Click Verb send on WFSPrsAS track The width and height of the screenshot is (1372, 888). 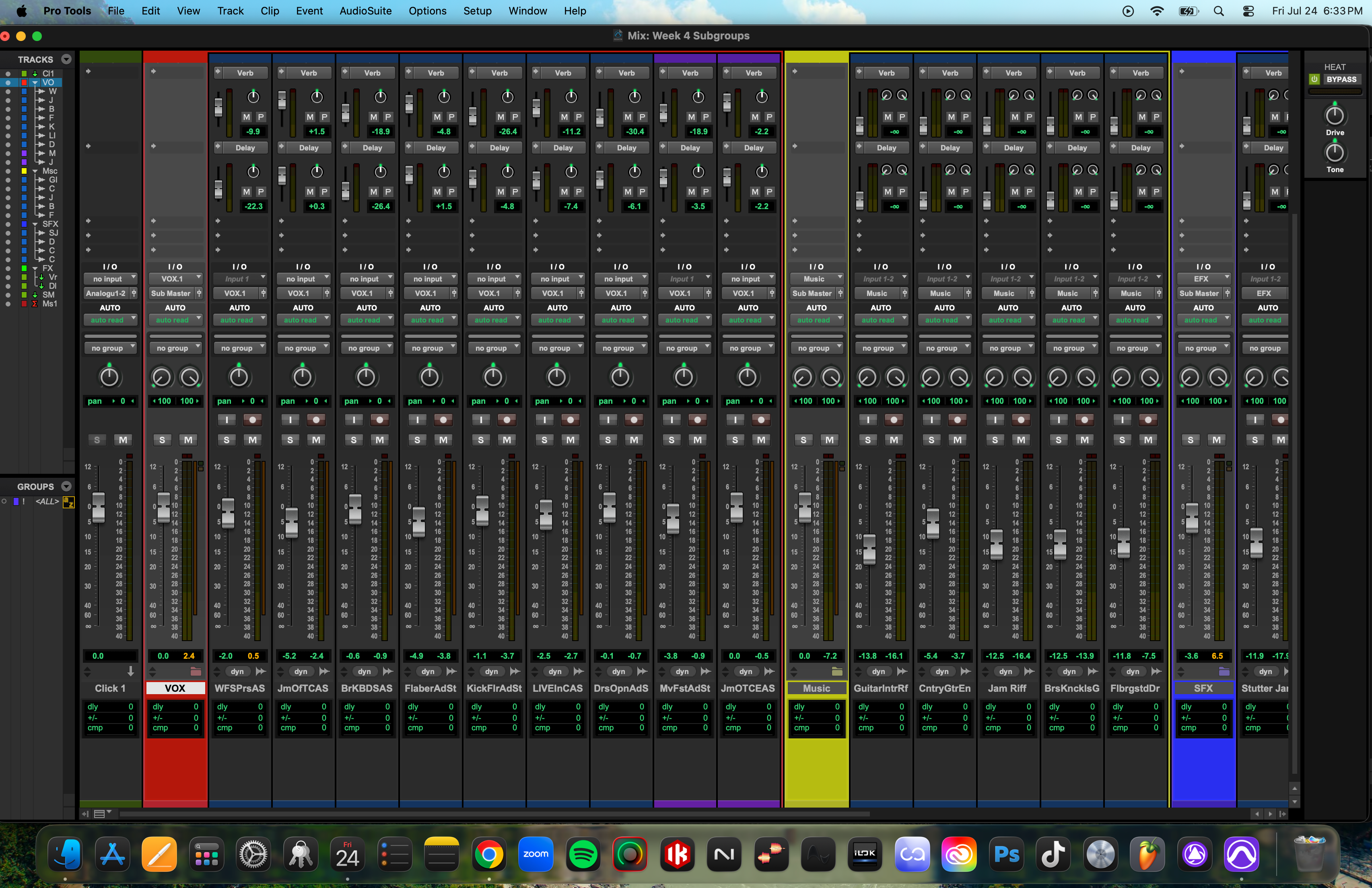pos(245,73)
